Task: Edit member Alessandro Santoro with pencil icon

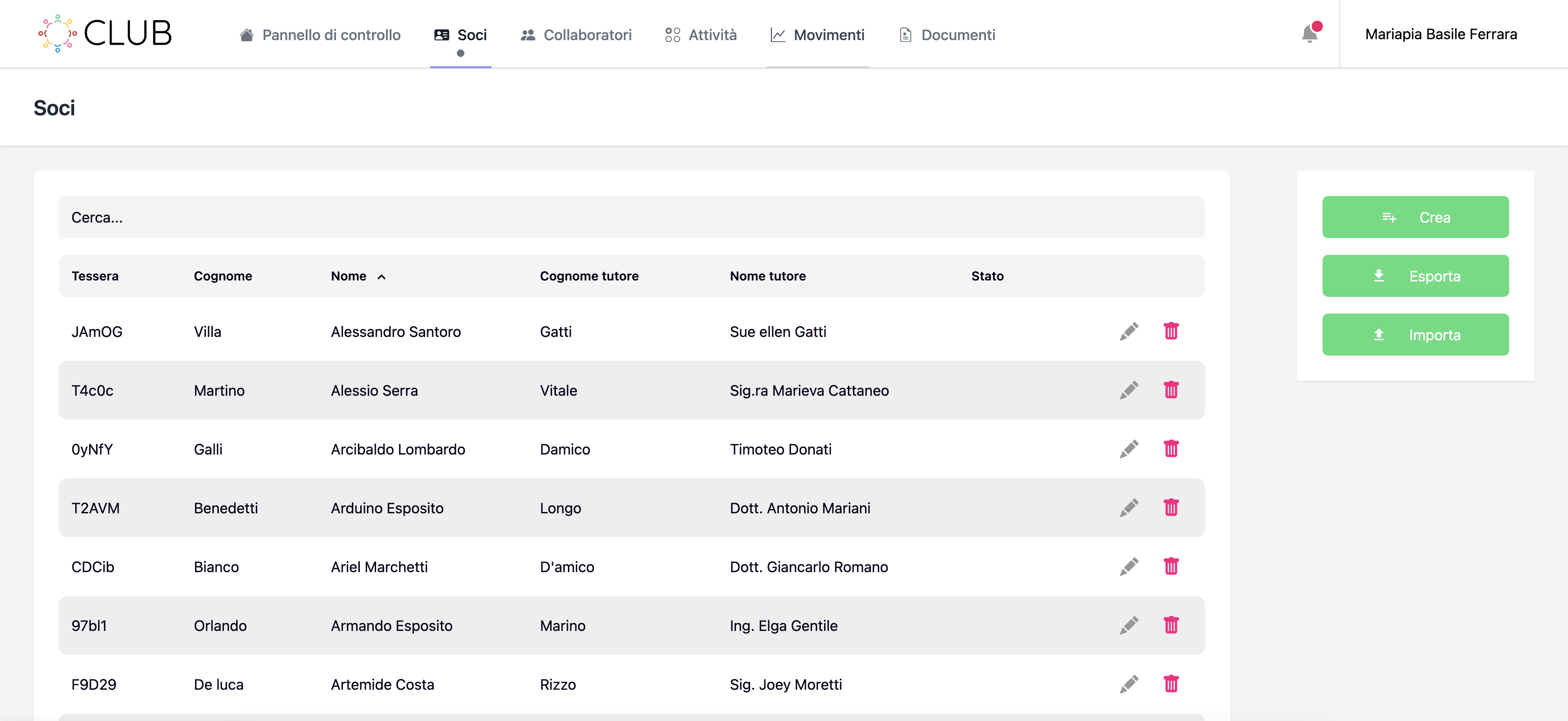Action: [1129, 331]
